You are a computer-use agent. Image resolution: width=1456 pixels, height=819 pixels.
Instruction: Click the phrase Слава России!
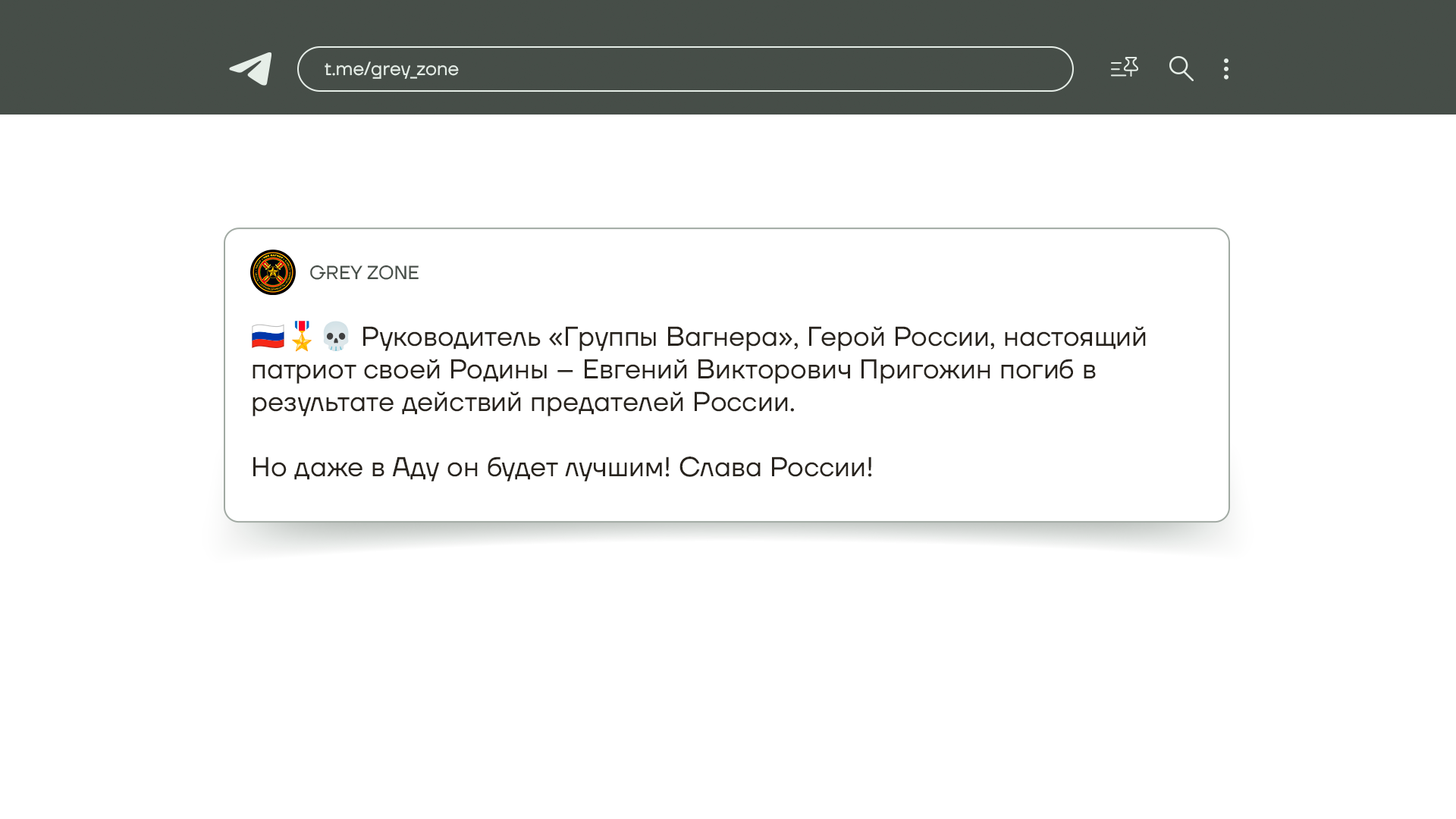(x=776, y=468)
